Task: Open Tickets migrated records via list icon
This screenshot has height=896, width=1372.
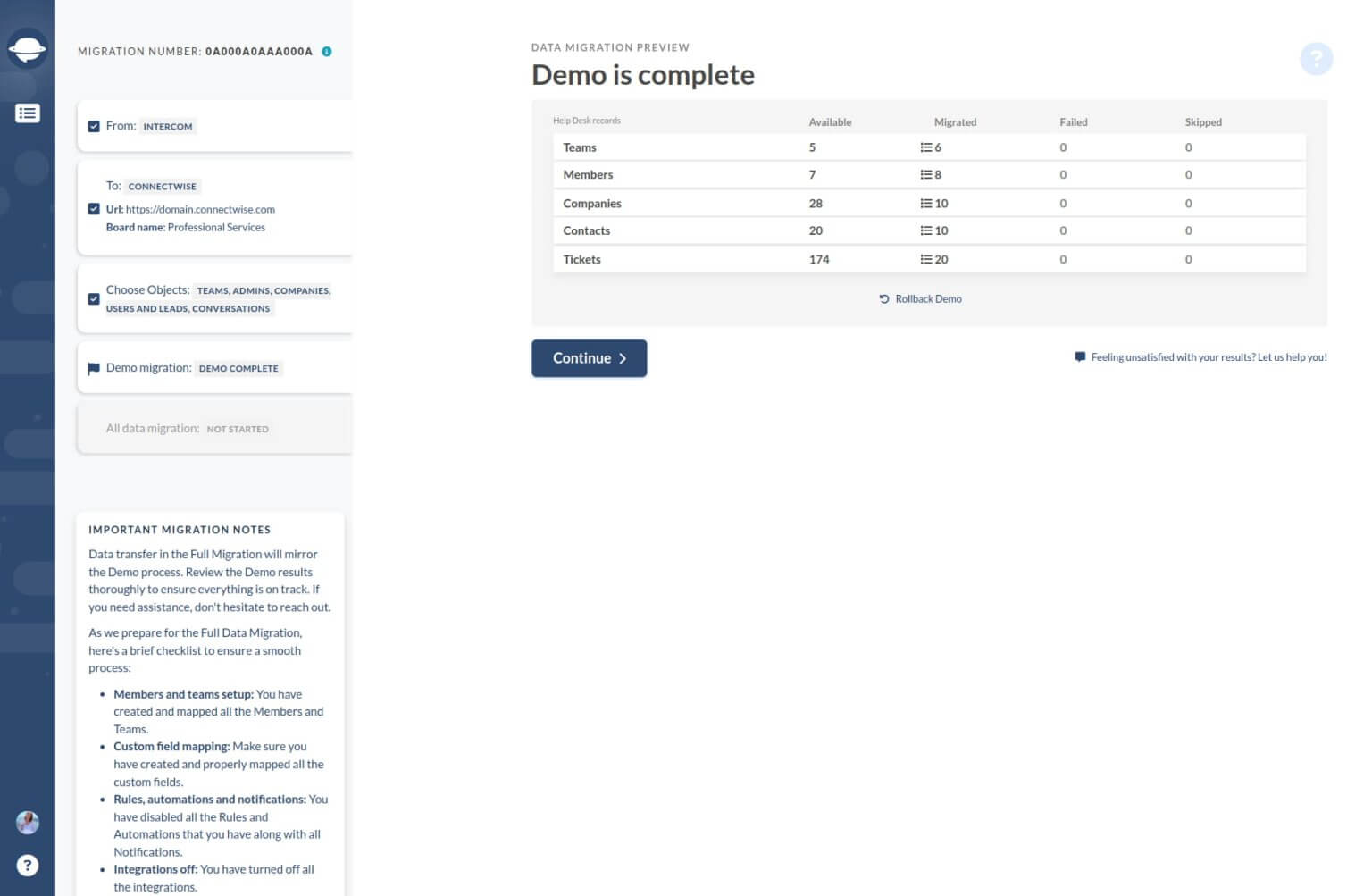Action: pos(927,259)
